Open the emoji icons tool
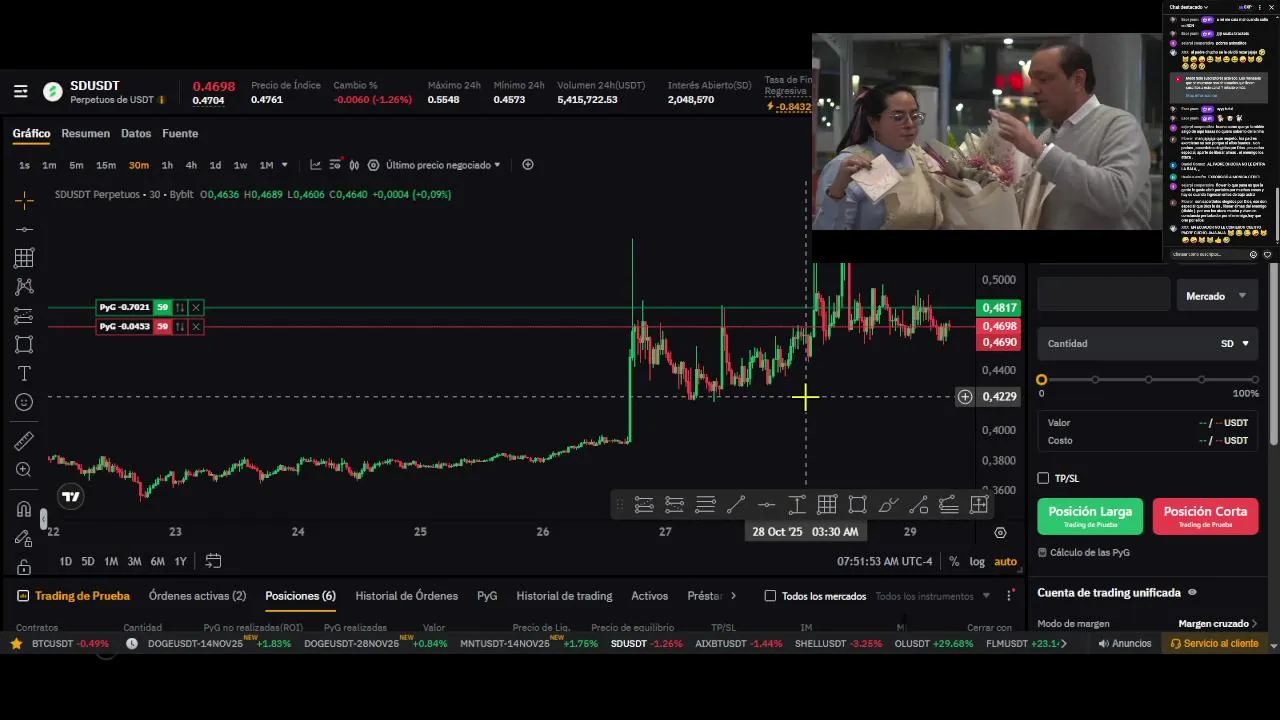Screen dimensions: 1280x720 (x=24, y=402)
